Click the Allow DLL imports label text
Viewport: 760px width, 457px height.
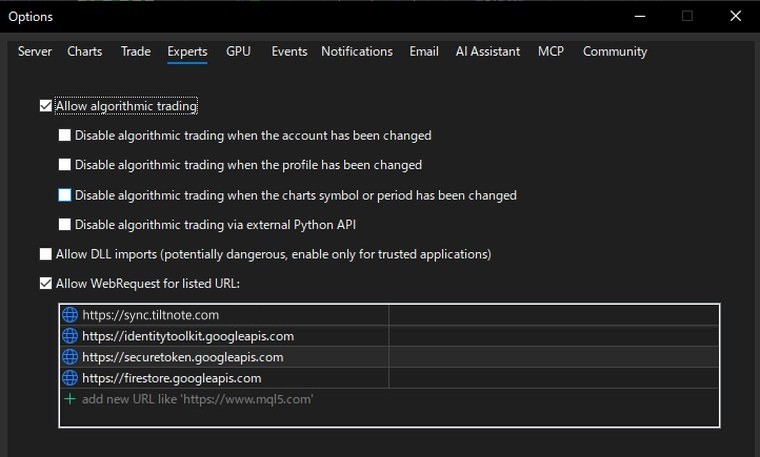pos(273,254)
